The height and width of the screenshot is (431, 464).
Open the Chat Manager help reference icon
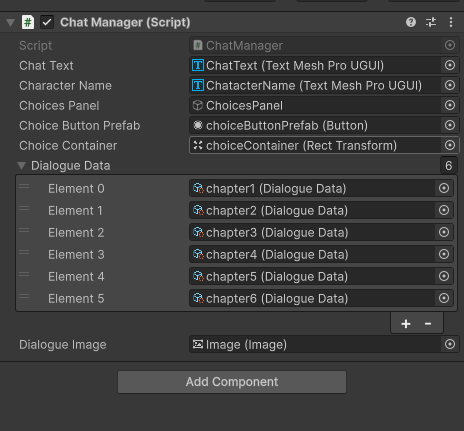(x=411, y=22)
